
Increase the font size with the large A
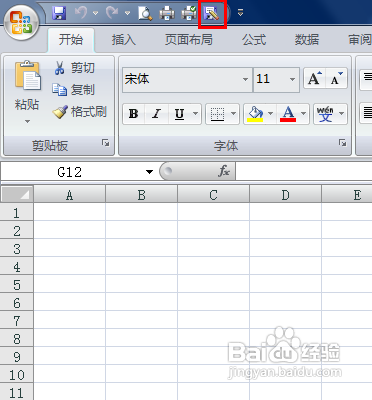coord(315,79)
